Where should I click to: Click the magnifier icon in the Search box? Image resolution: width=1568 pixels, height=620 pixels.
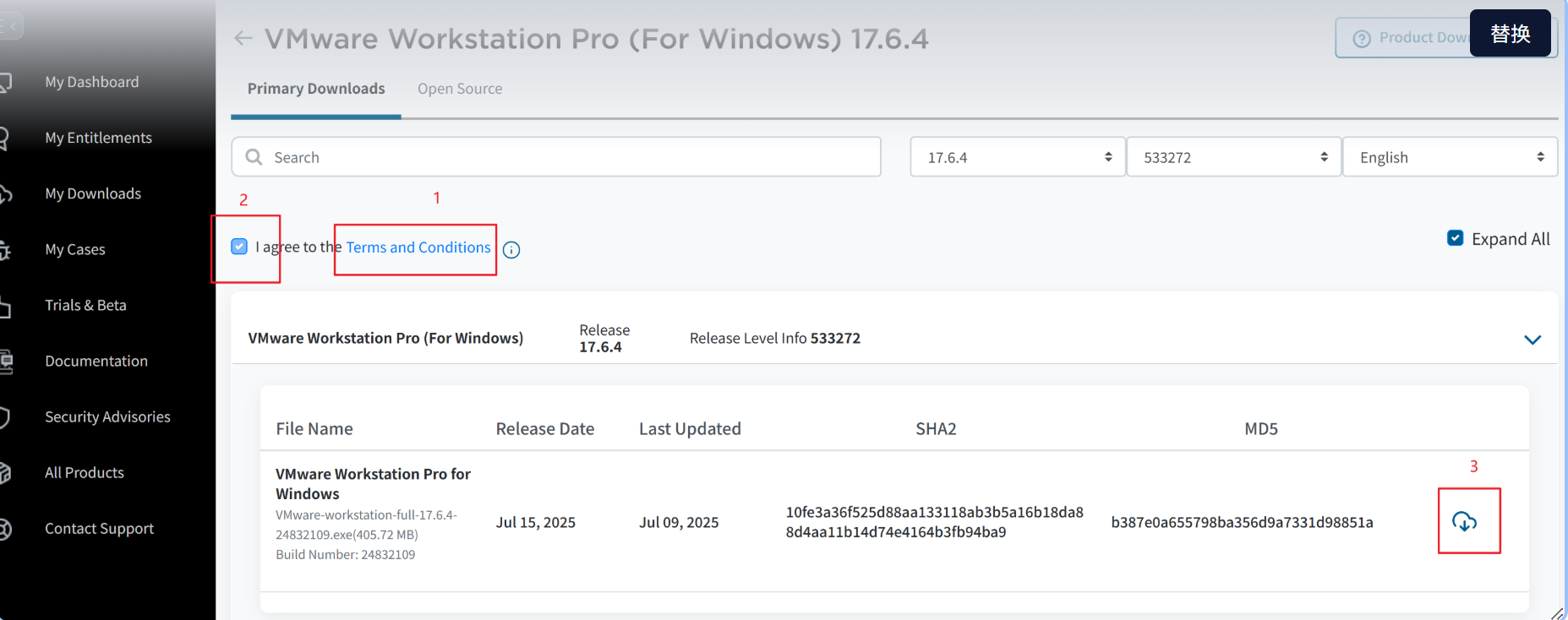[x=254, y=157]
